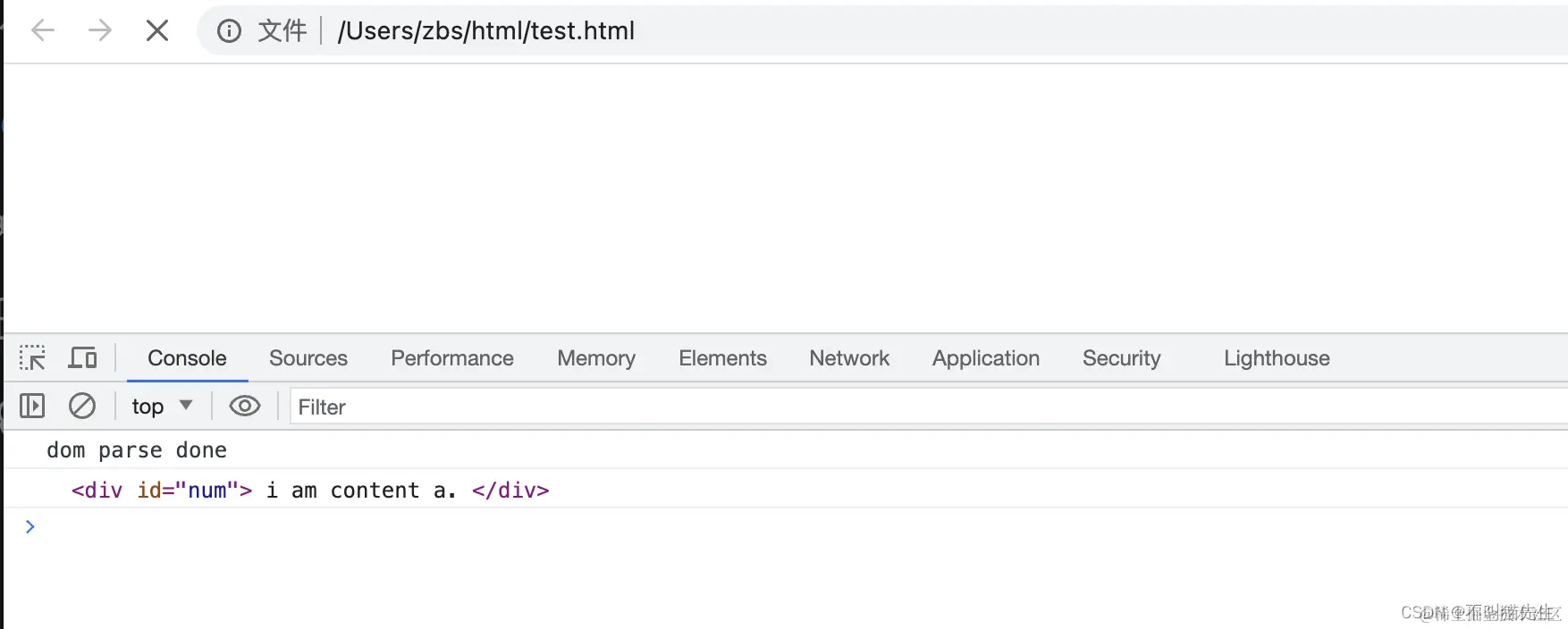This screenshot has width=1568, height=629.
Task: Clear console with the ban icon
Action: (82, 407)
